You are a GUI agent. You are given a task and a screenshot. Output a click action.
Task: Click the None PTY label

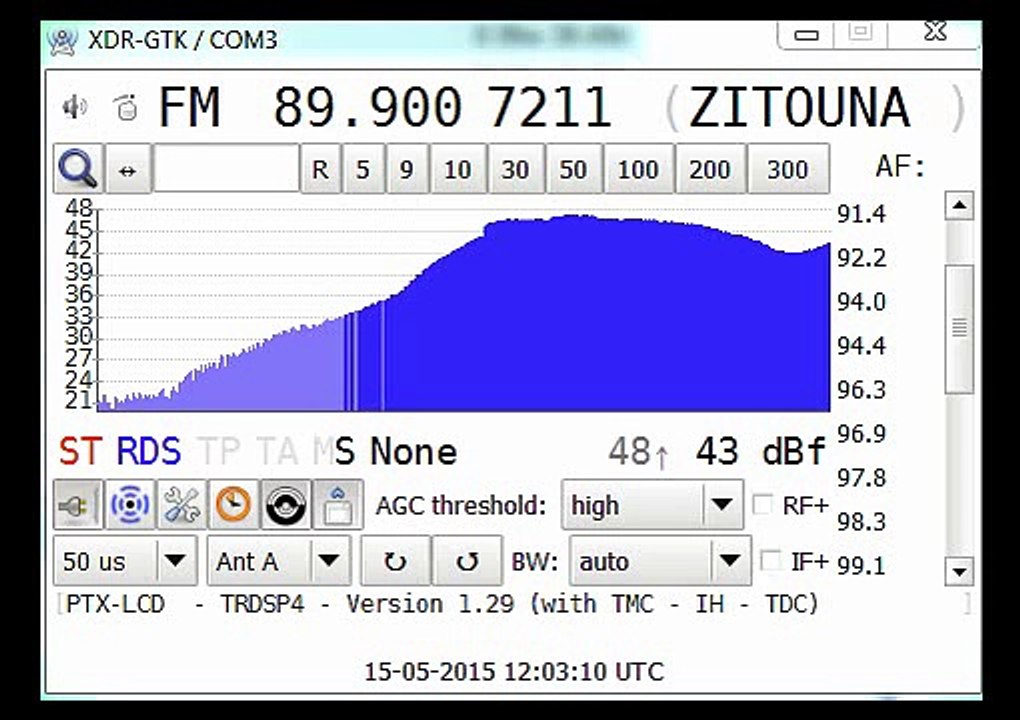[413, 451]
